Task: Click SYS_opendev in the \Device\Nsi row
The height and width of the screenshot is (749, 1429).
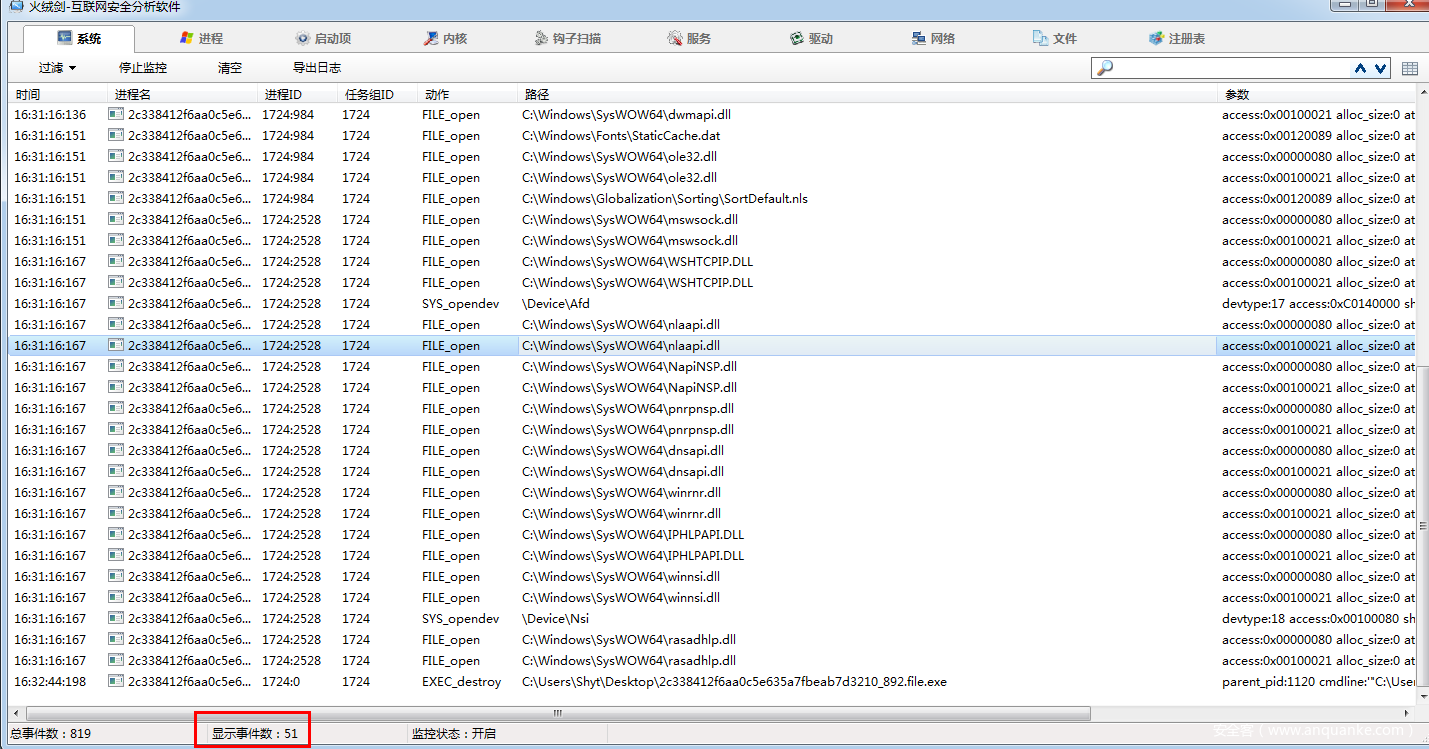Action: pos(460,619)
